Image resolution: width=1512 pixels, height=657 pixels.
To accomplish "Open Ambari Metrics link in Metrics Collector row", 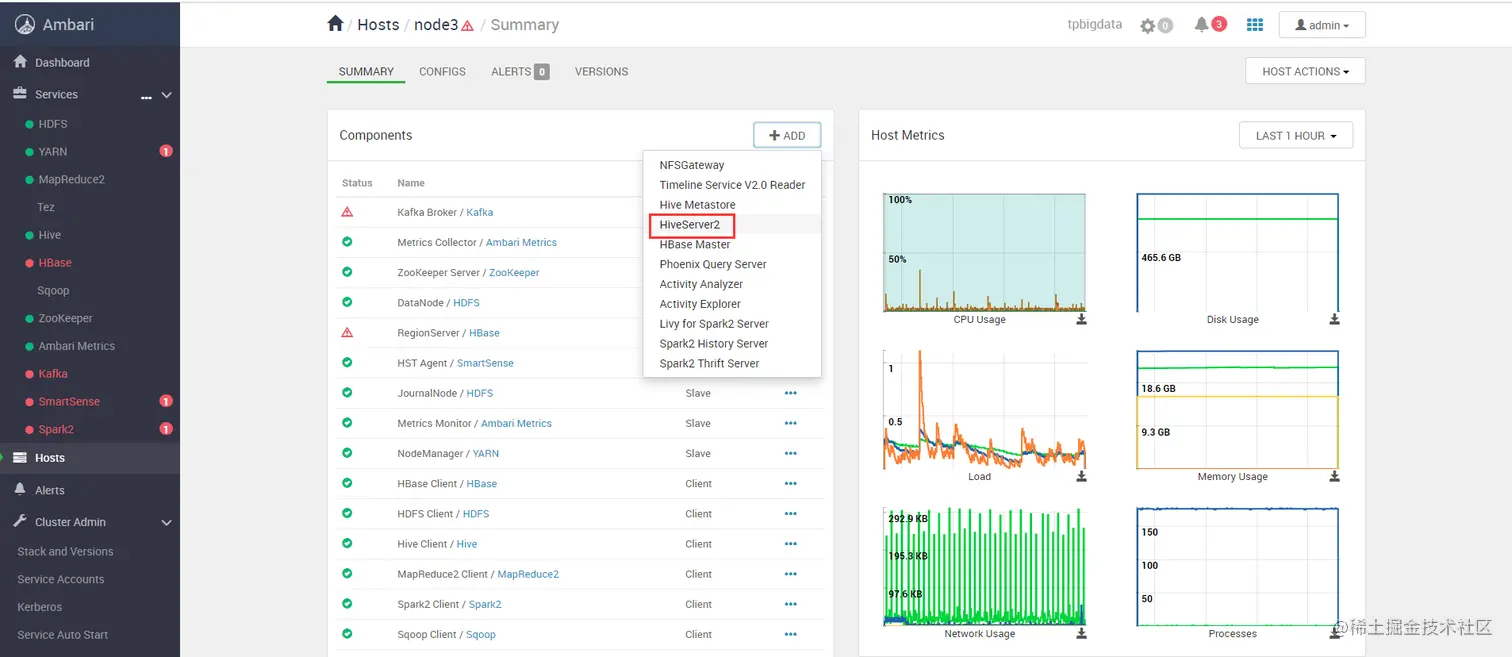I will 519,242.
